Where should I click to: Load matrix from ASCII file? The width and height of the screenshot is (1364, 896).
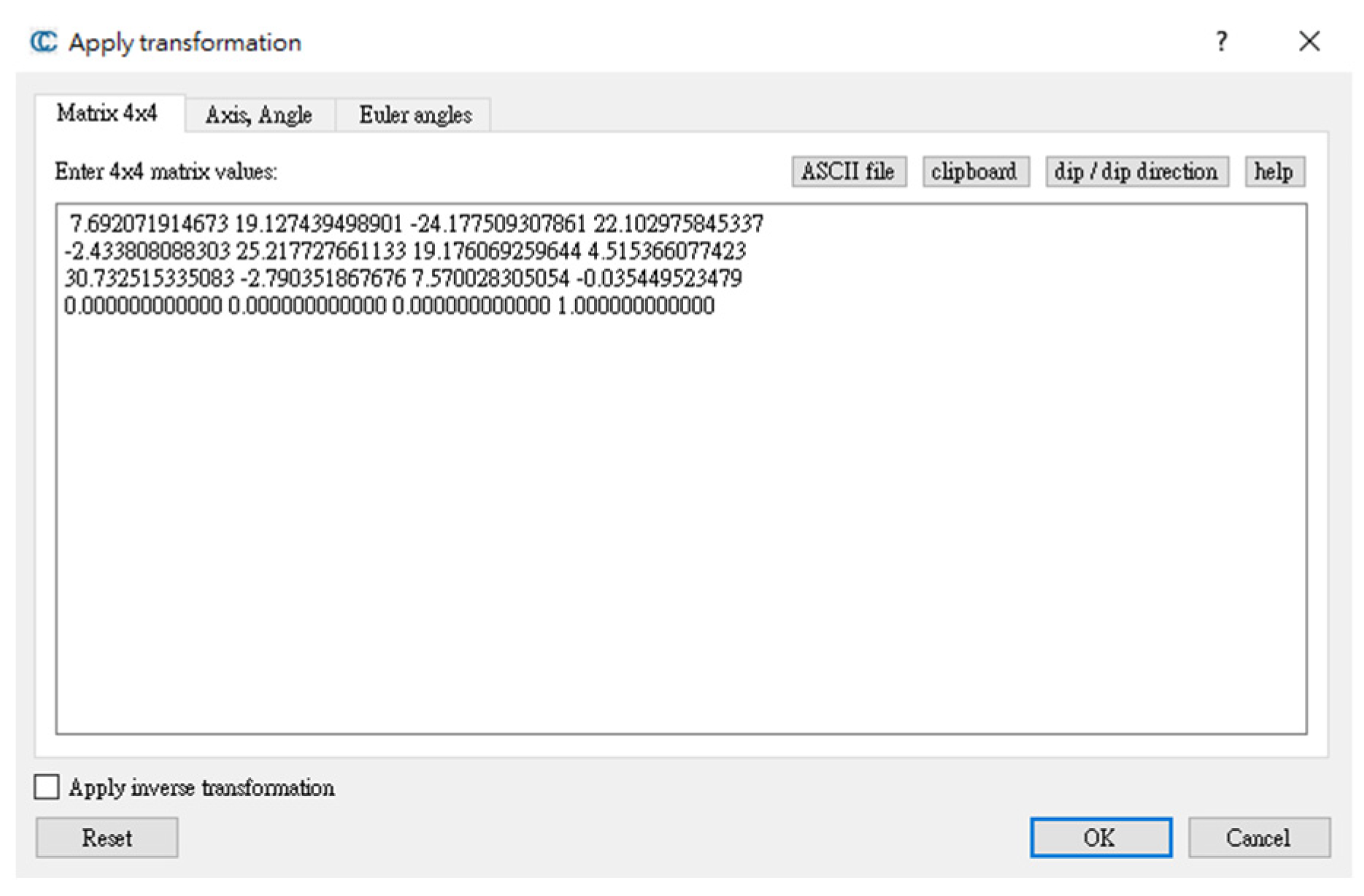848,171
